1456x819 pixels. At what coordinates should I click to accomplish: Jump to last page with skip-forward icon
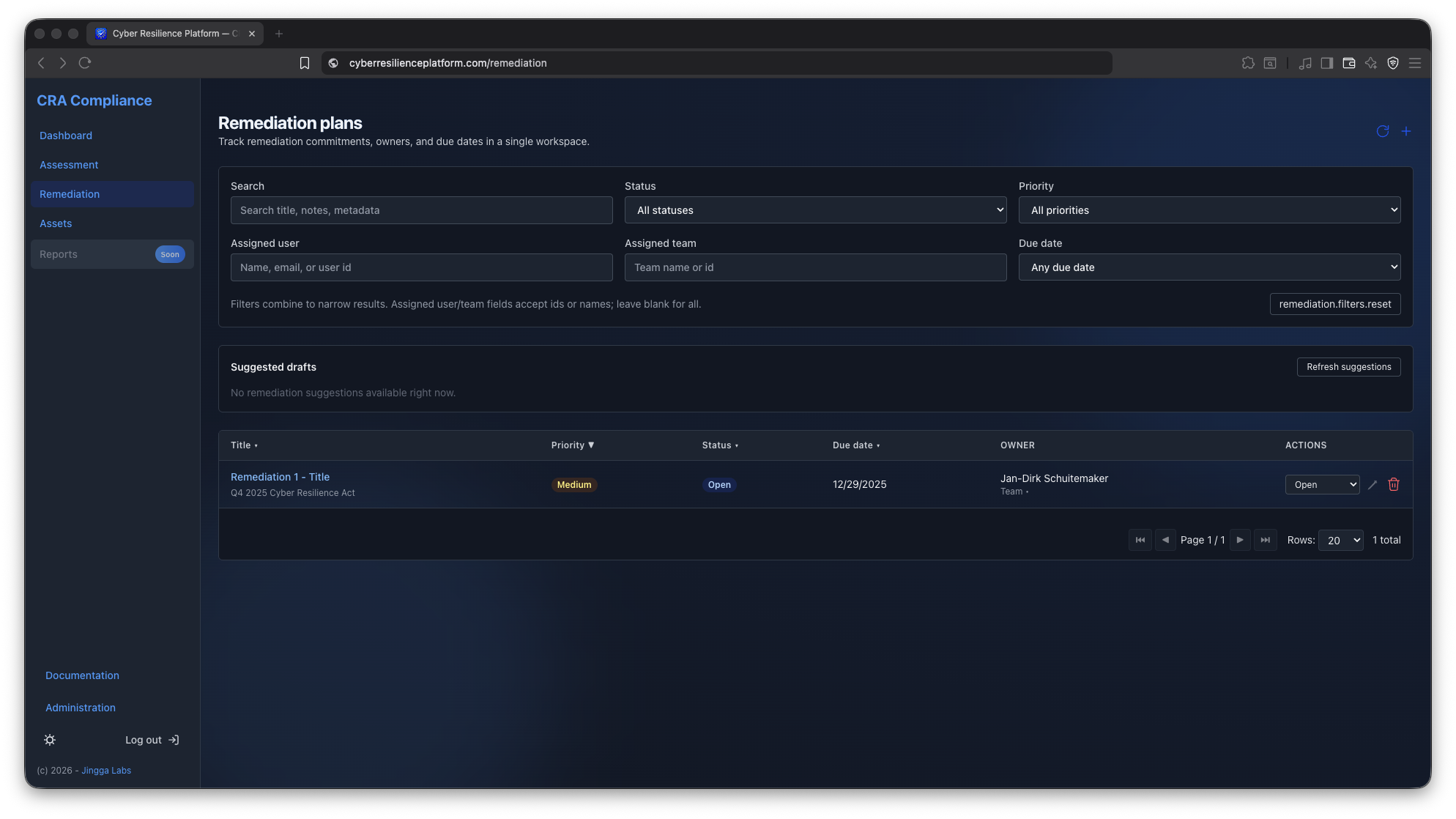pos(1266,540)
